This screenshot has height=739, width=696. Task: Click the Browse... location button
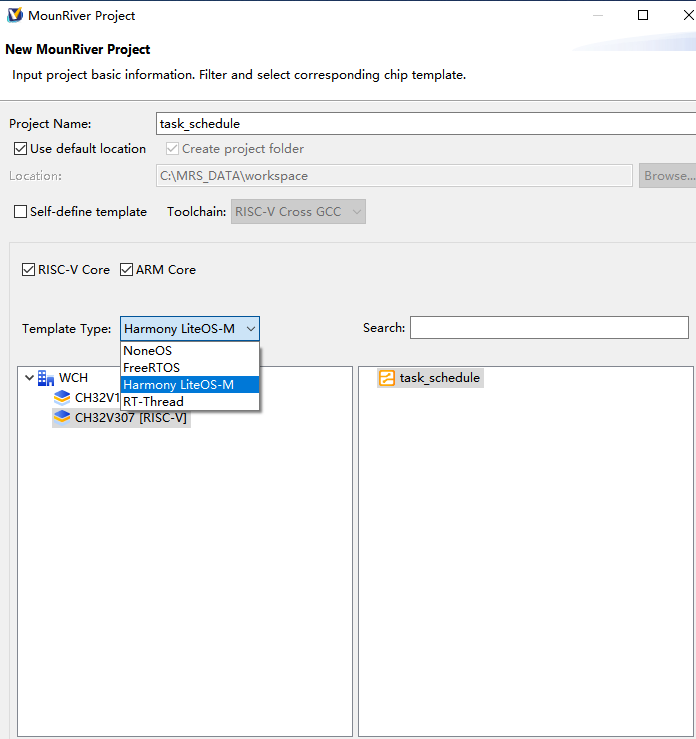point(668,176)
